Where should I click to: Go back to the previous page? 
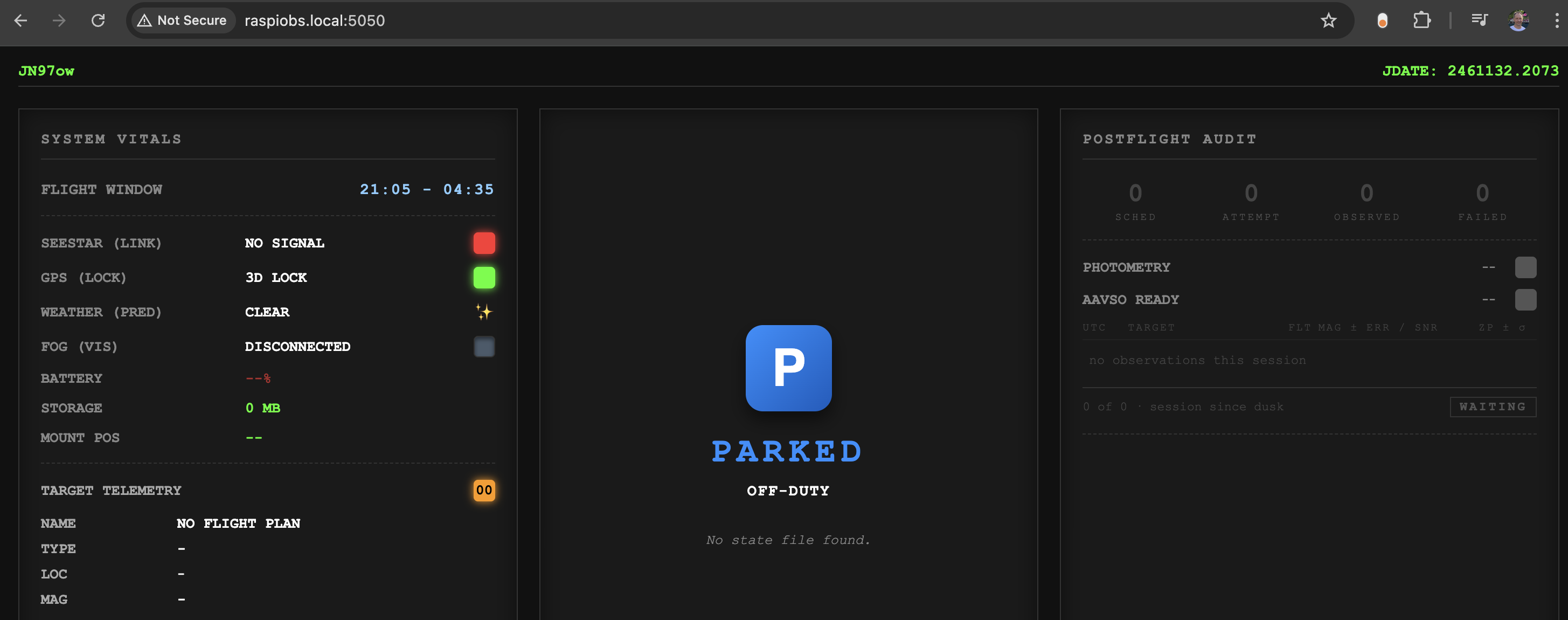click(x=20, y=20)
